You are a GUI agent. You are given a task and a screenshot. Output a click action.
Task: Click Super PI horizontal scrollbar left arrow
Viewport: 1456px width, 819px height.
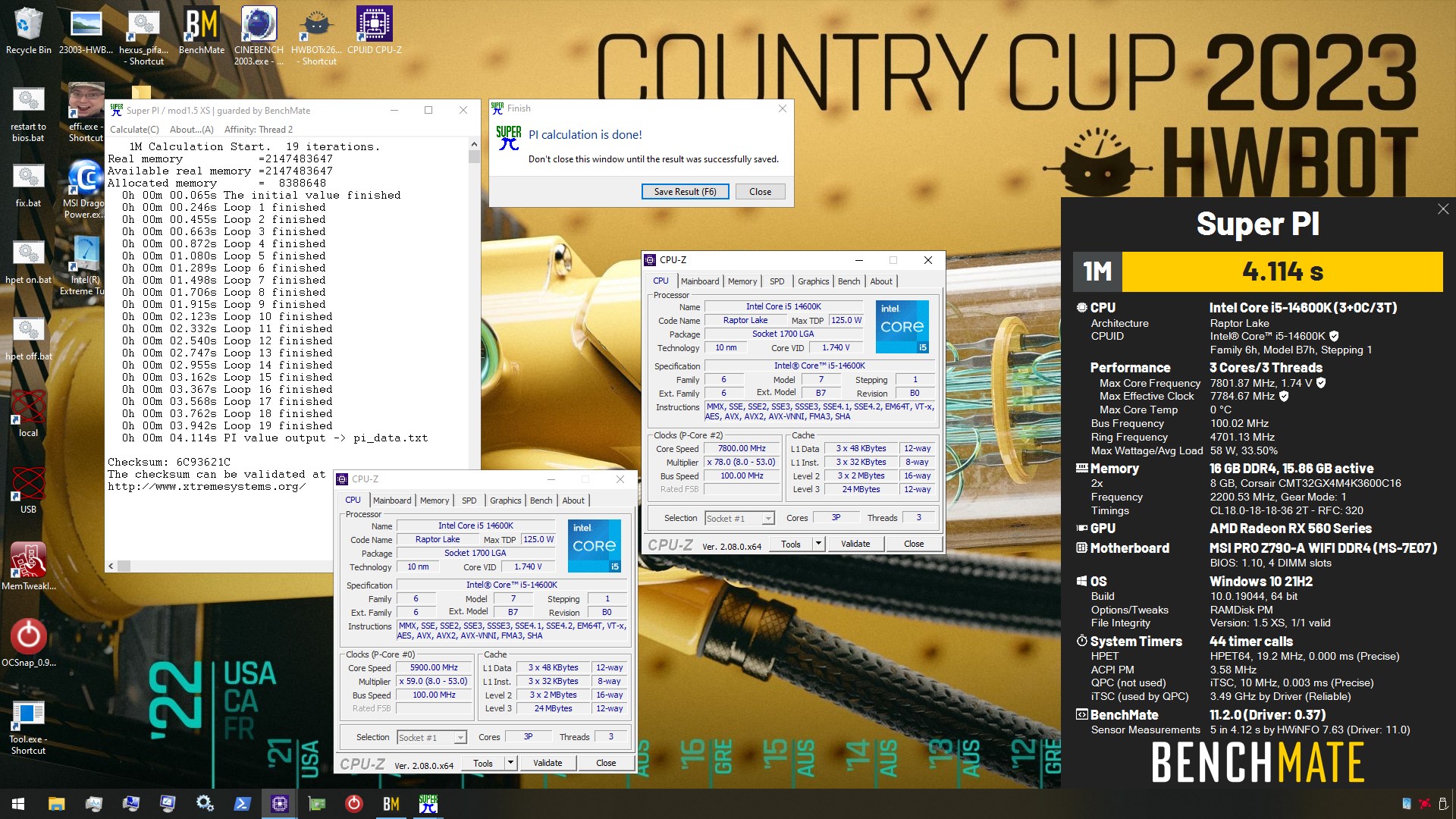coord(111,566)
